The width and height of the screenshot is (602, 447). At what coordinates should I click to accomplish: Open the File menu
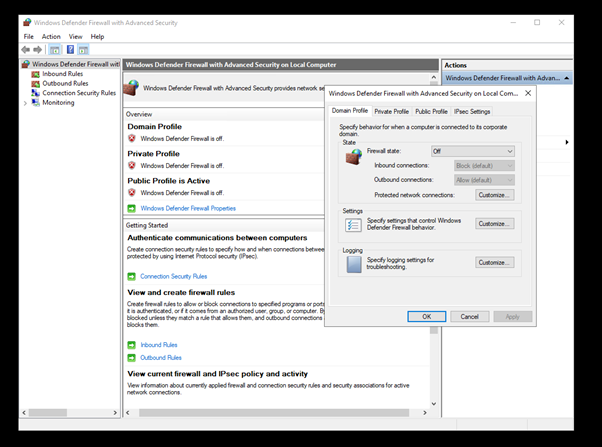[x=28, y=36]
